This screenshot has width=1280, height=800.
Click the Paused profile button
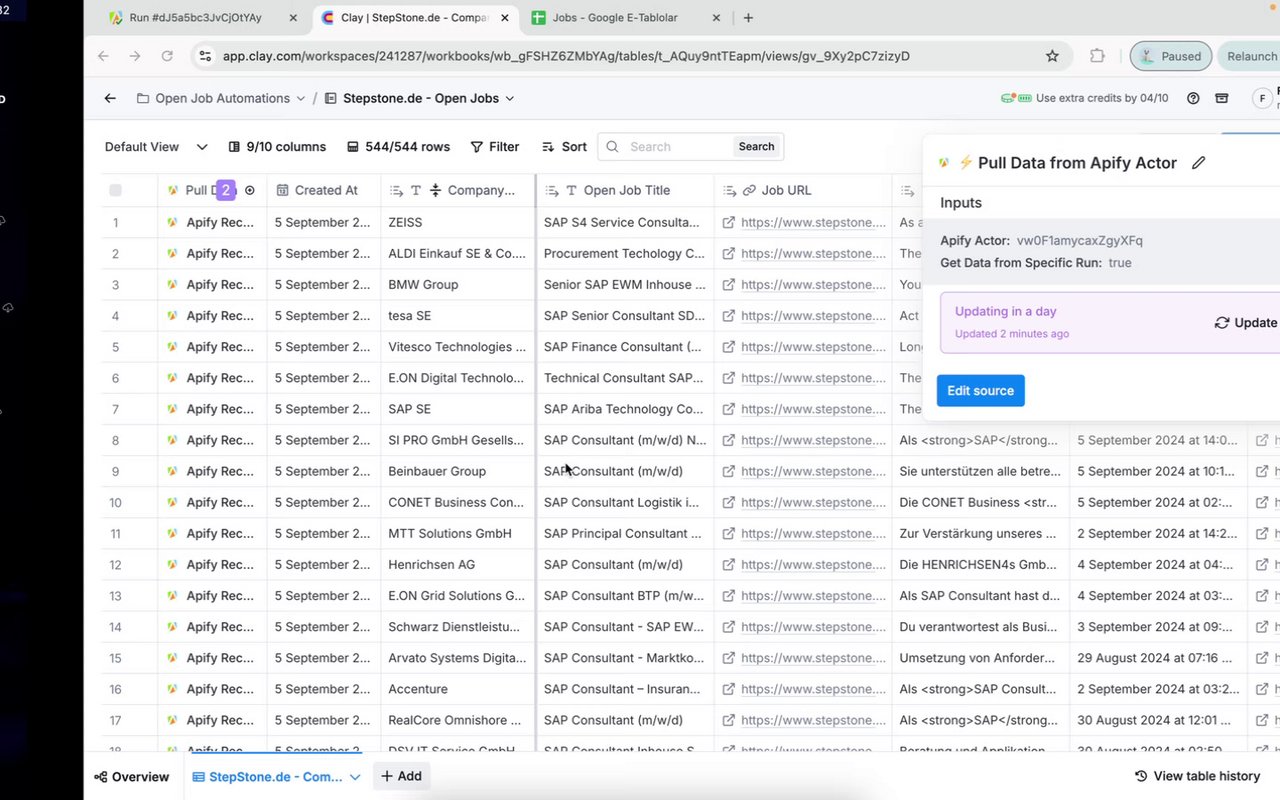(1171, 56)
